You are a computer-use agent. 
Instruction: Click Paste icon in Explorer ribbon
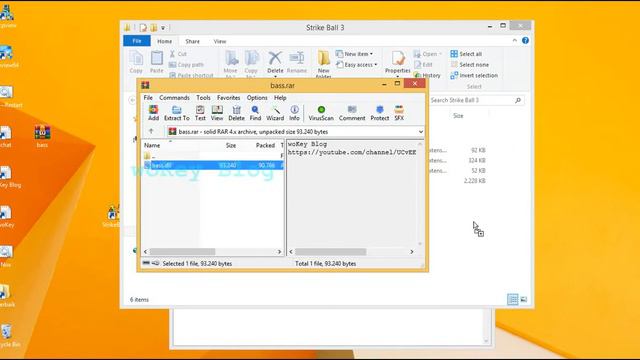tap(156, 62)
